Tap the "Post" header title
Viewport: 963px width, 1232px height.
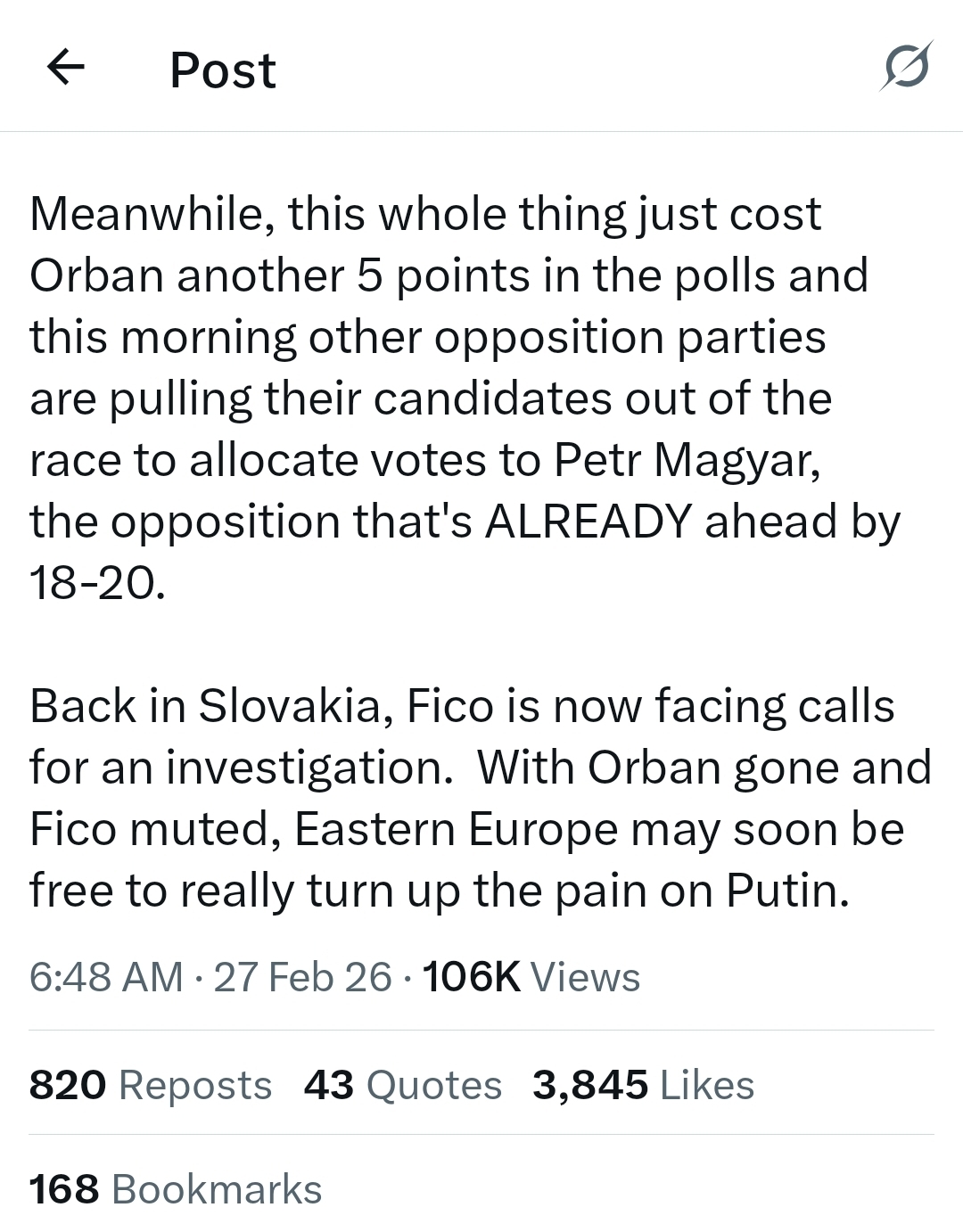[x=223, y=70]
